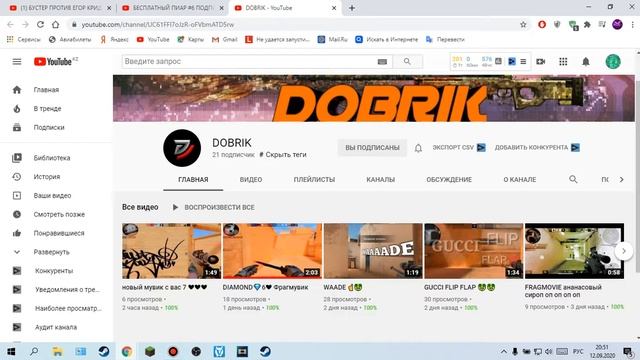Image resolution: width=640 pixels, height=360 pixels.
Task: Click the DOBRIK channel avatar
Action: (x=182, y=148)
